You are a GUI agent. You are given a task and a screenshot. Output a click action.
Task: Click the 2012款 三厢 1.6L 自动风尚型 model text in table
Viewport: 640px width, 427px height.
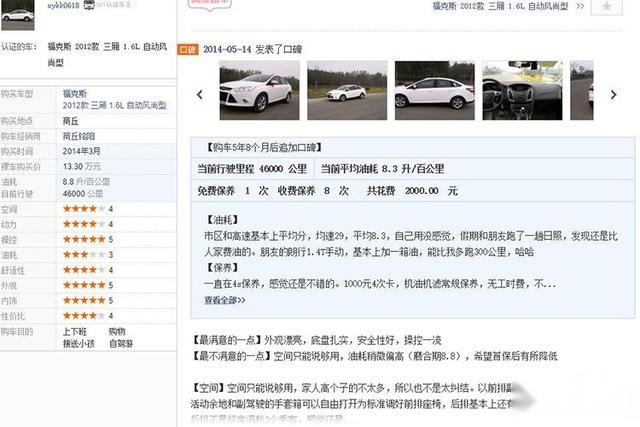click(114, 105)
